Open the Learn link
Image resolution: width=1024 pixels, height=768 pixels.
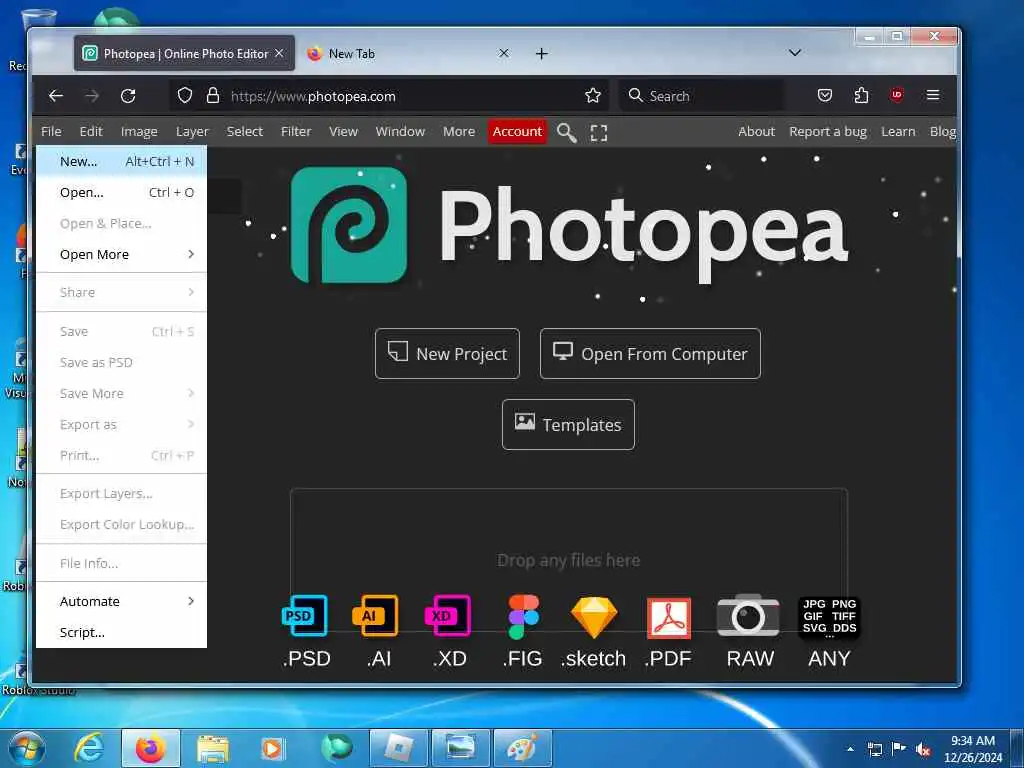(x=898, y=131)
